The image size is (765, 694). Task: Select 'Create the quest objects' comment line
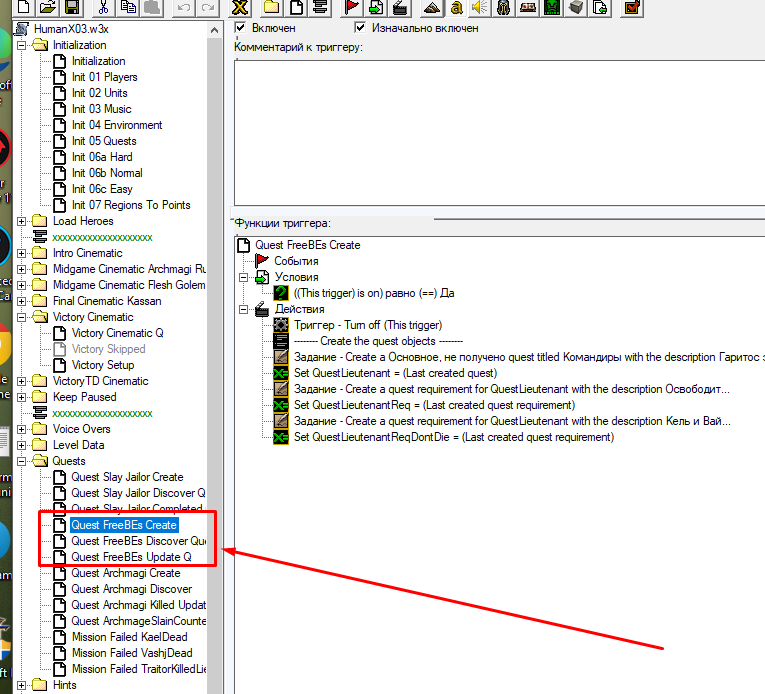(x=378, y=341)
